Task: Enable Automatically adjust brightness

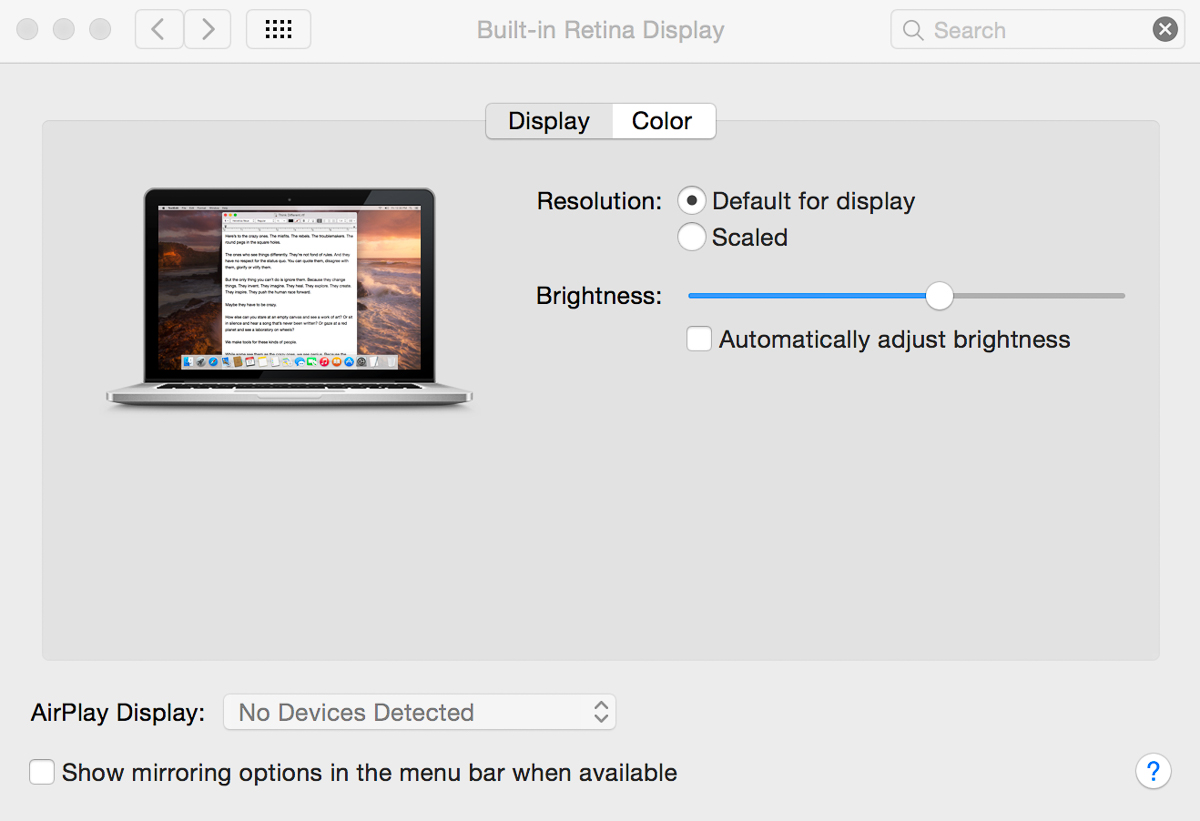Action: click(x=699, y=339)
